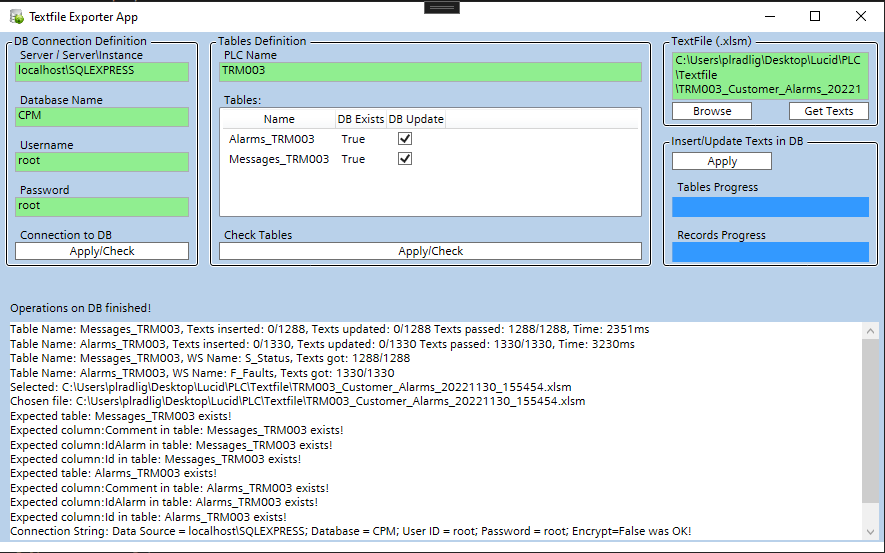Select the Alarms_TRM003 table row name
The width and height of the screenshot is (885, 553).
click(272, 139)
